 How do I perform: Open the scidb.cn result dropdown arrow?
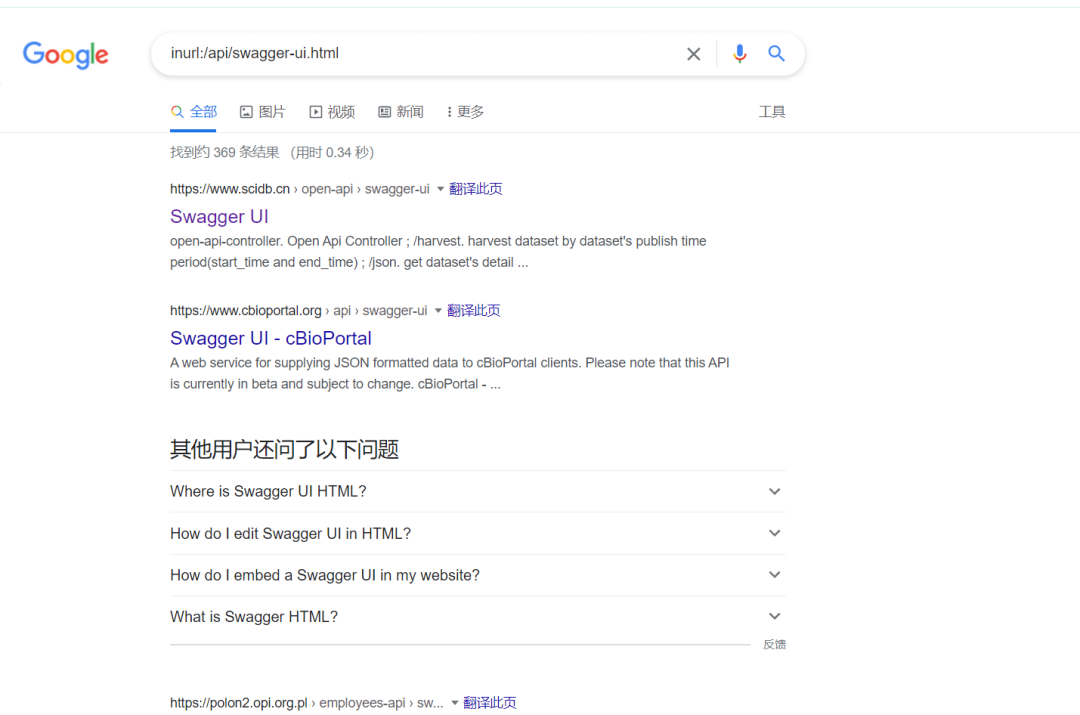(x=440, y=189)
